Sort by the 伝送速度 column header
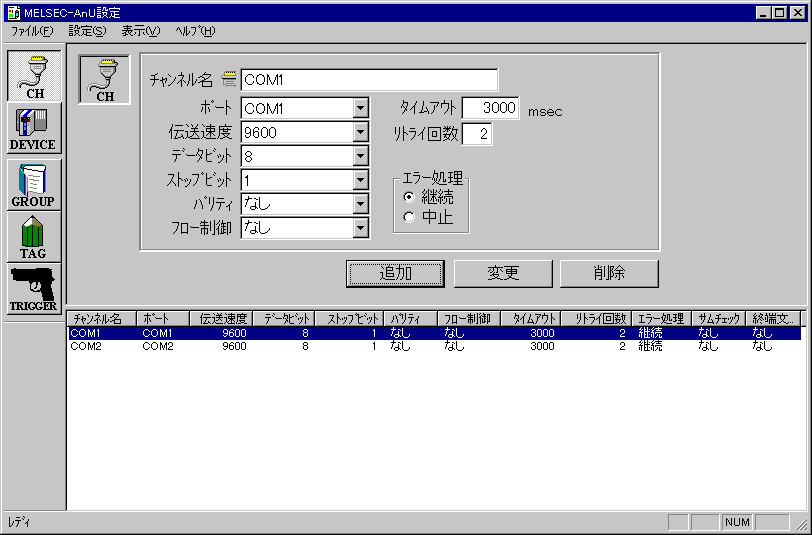The image size is (812, 535). pos(222,319)
